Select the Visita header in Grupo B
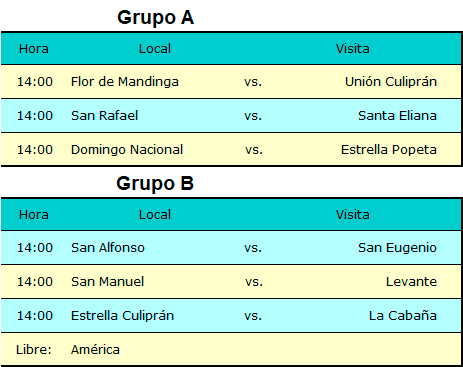 tap(352, 215)
